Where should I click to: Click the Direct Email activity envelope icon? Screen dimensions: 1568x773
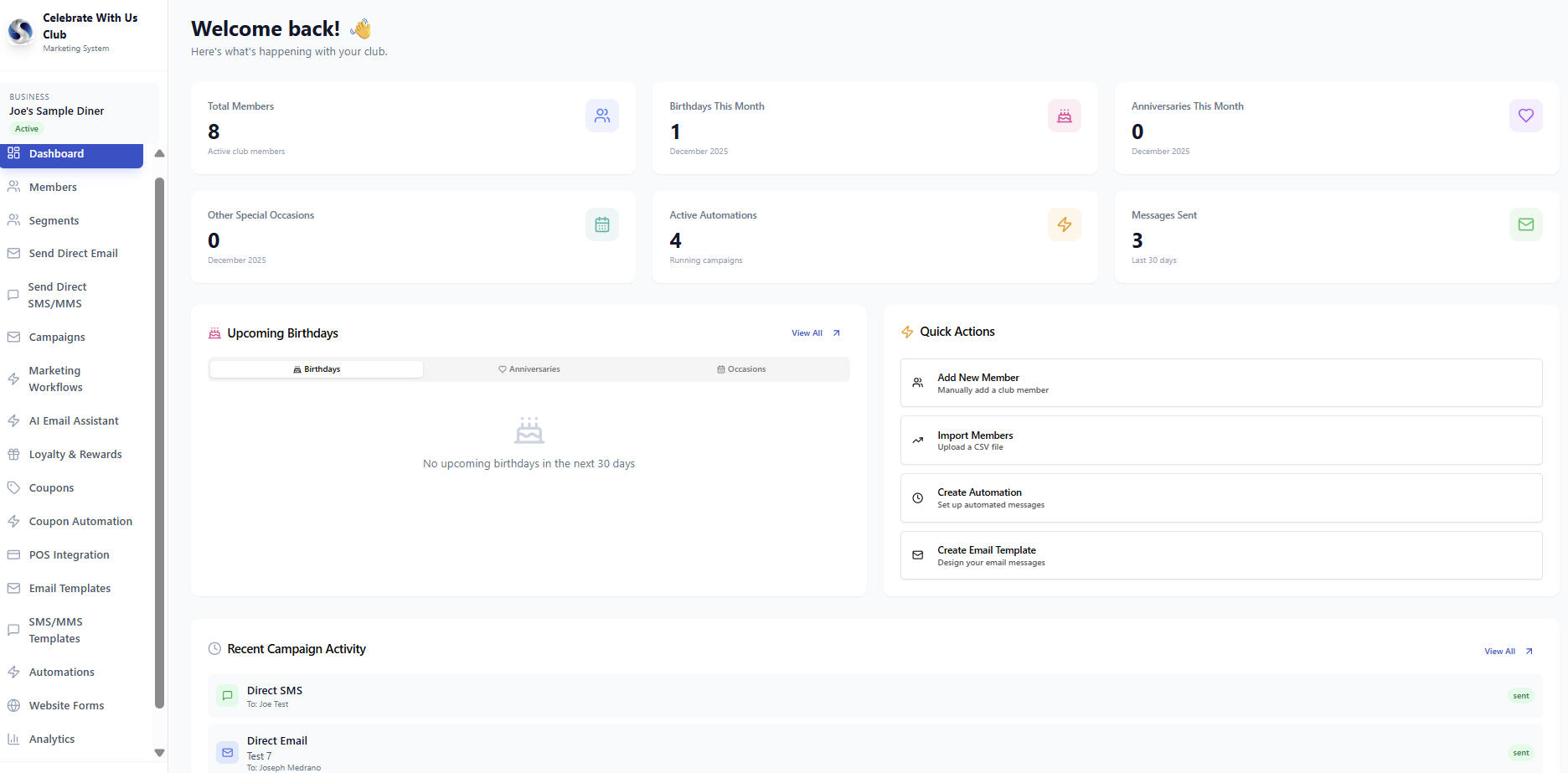227,752
